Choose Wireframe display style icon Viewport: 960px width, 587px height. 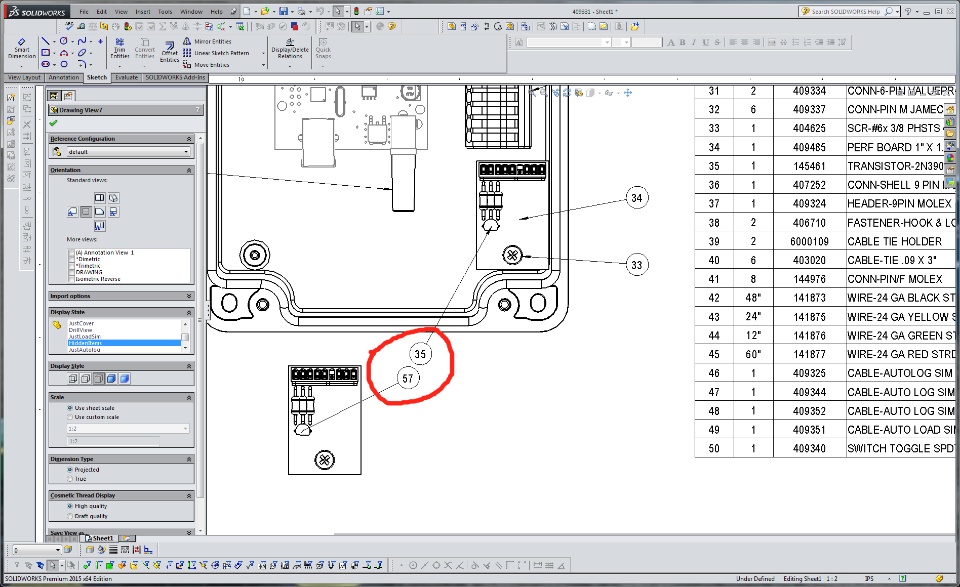coord(73,379)
